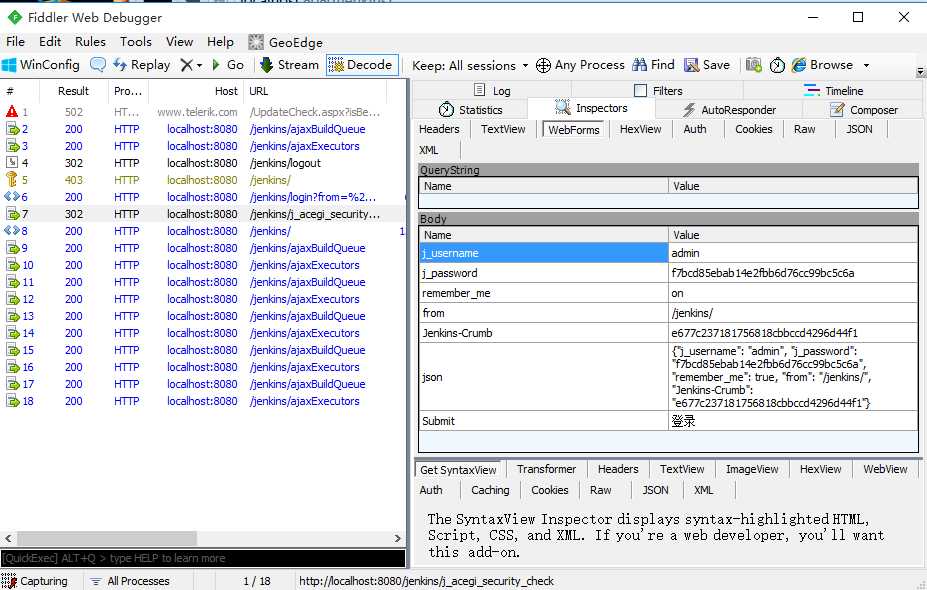Select session 7 j_acegi_security row icon
The image size is (927, 590).
pyautogui.click(x=12, y=214)
